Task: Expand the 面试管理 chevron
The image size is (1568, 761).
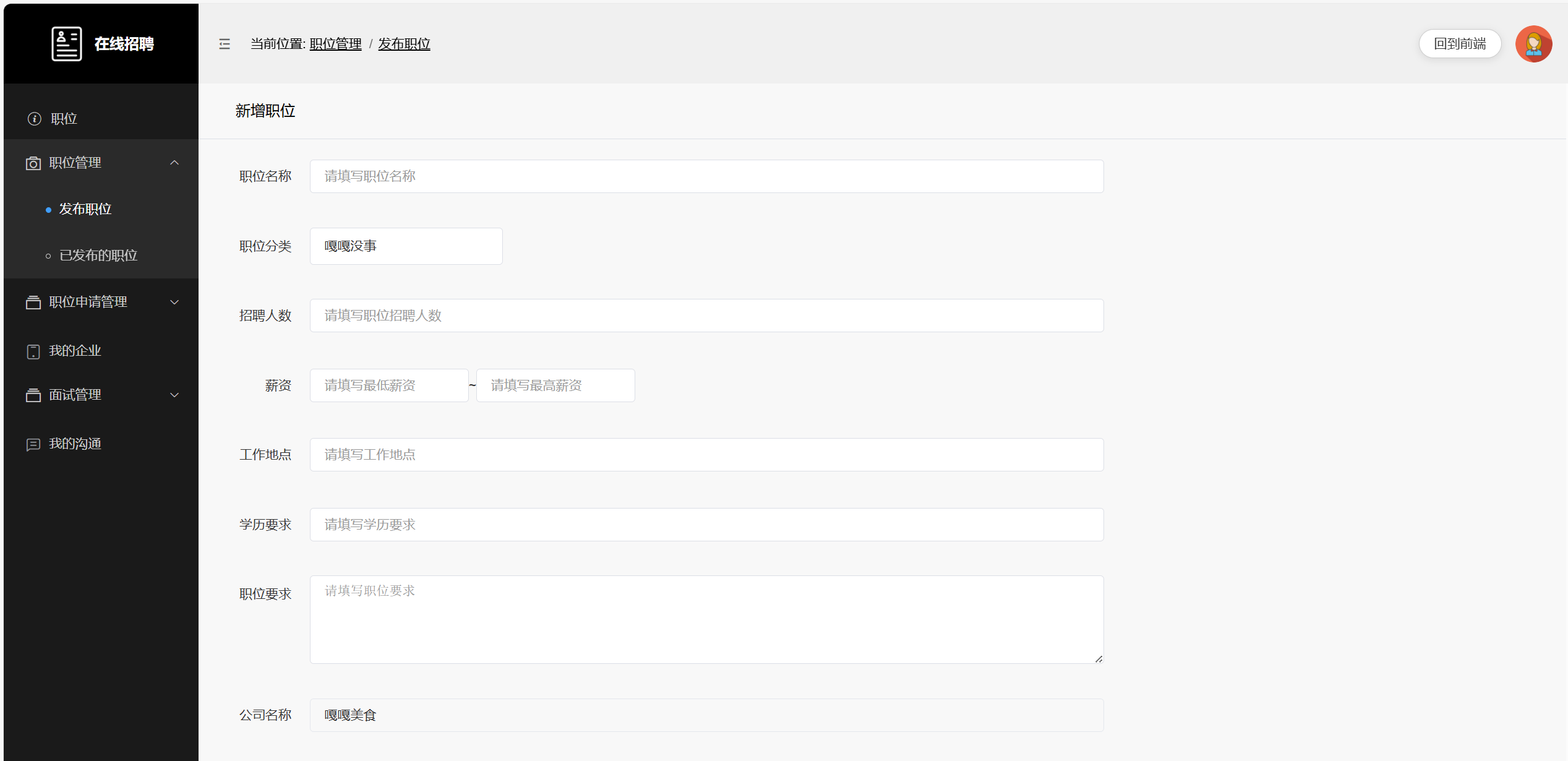Action: click(174, 395)
